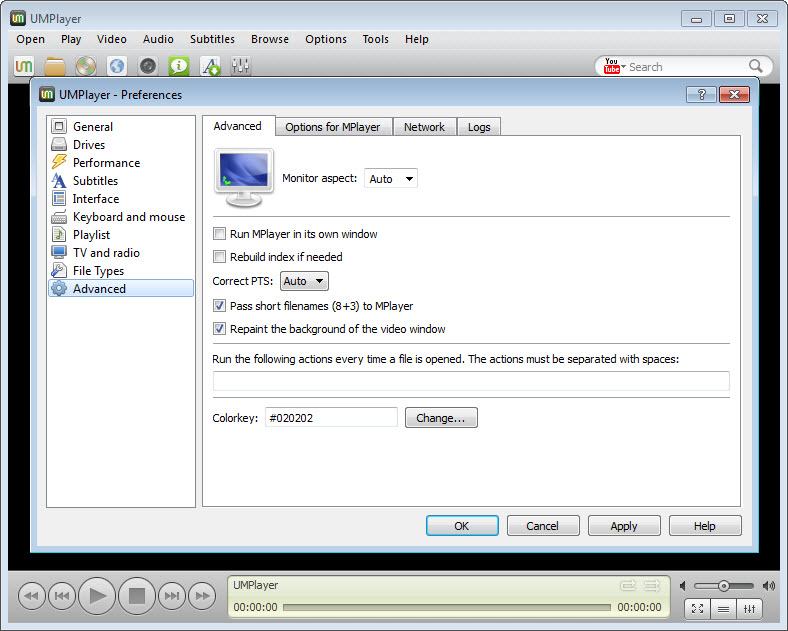Uncheck Repaint the background of video window
This screenshot has width=788, height=631.
pyautogui.click(x=220, y=329)
